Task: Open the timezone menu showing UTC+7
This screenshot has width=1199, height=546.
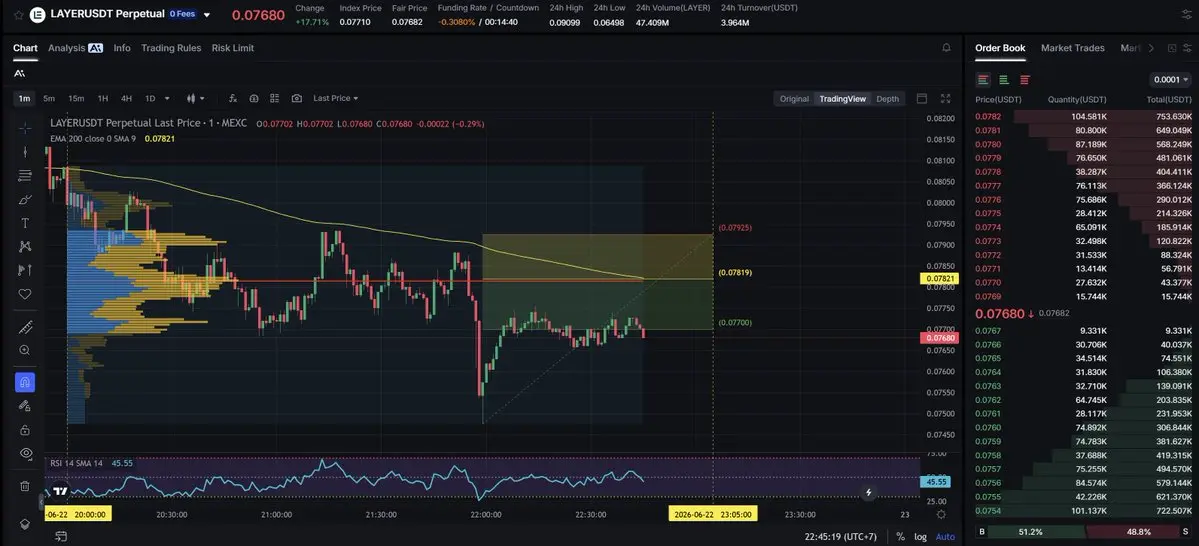Action: coord(840,537)
